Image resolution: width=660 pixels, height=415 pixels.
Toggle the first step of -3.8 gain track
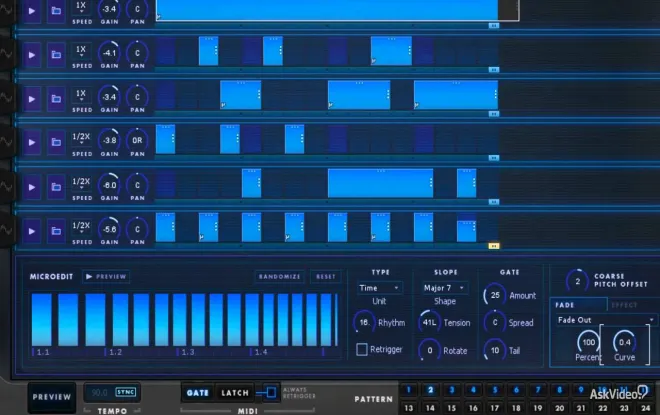tap(165, 139)
